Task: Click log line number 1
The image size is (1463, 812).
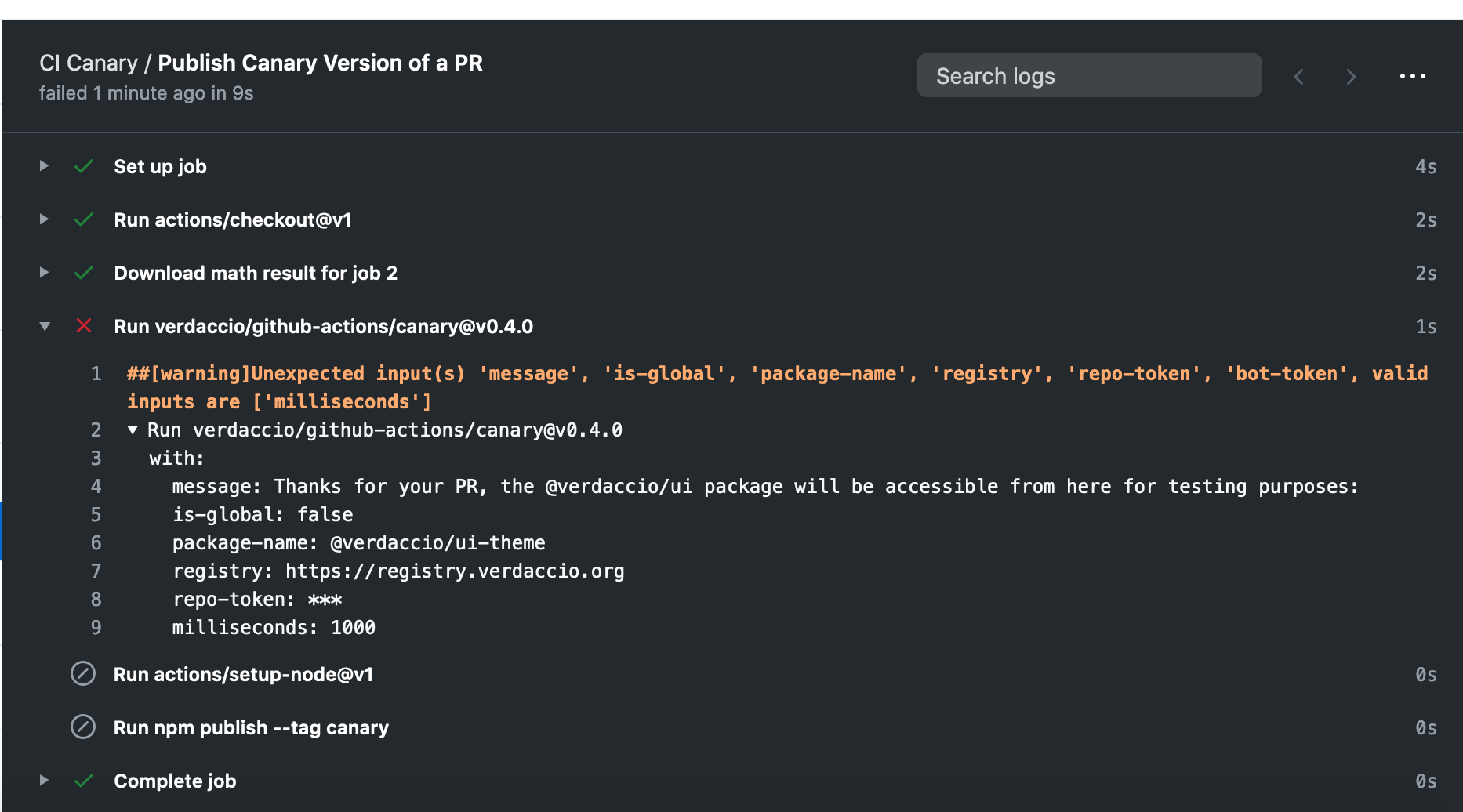Action: pos(96,374)
